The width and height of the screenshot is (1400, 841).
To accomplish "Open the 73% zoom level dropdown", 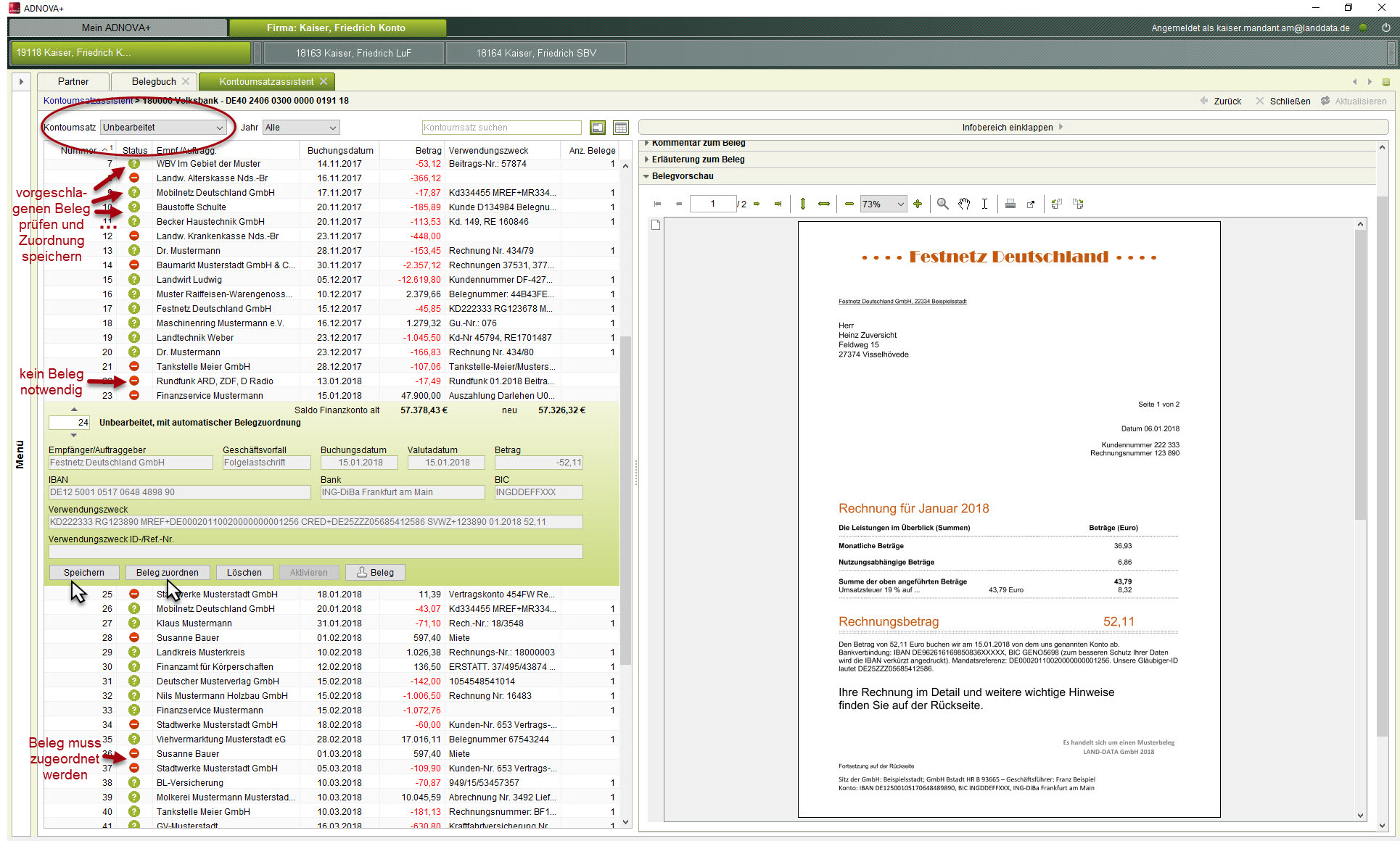I will pos(884,204).
